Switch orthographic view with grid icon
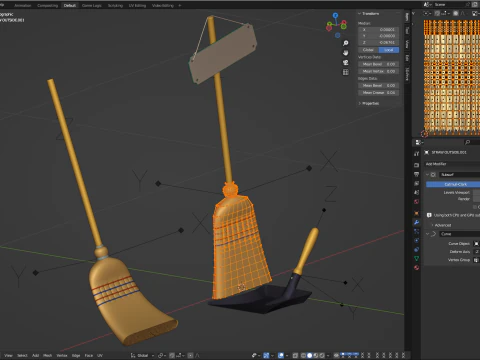 pyautogui.click(x=346, y=72)
